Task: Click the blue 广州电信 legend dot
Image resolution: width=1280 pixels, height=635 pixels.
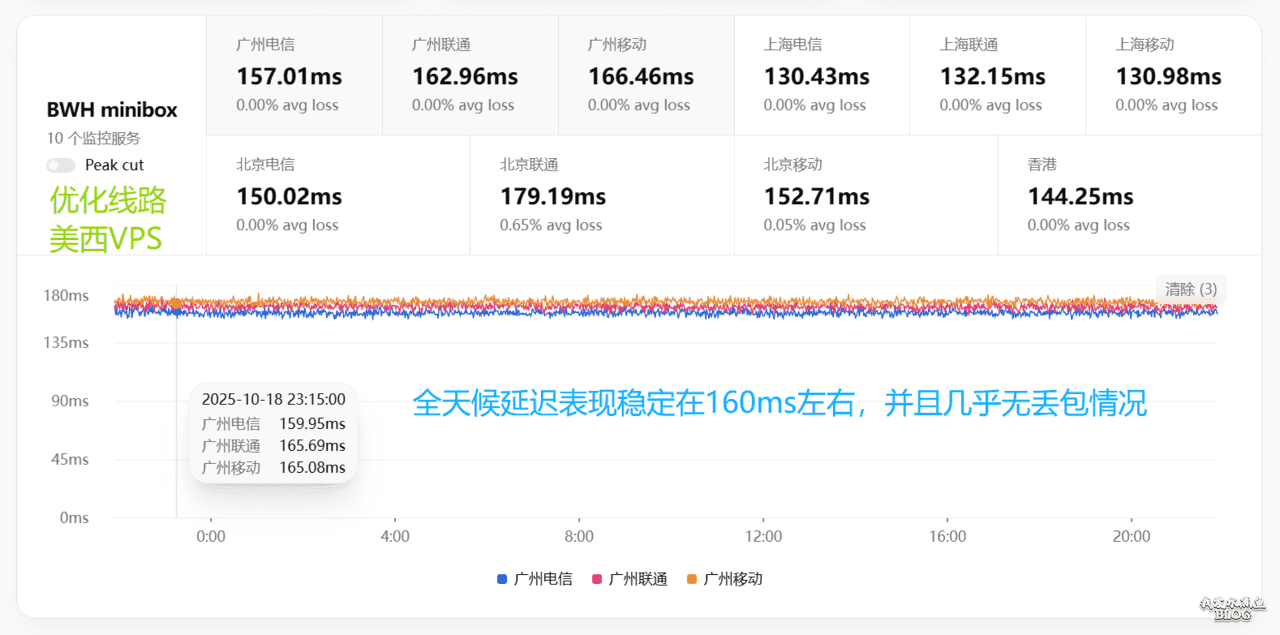Action: [x=502, y=579]
